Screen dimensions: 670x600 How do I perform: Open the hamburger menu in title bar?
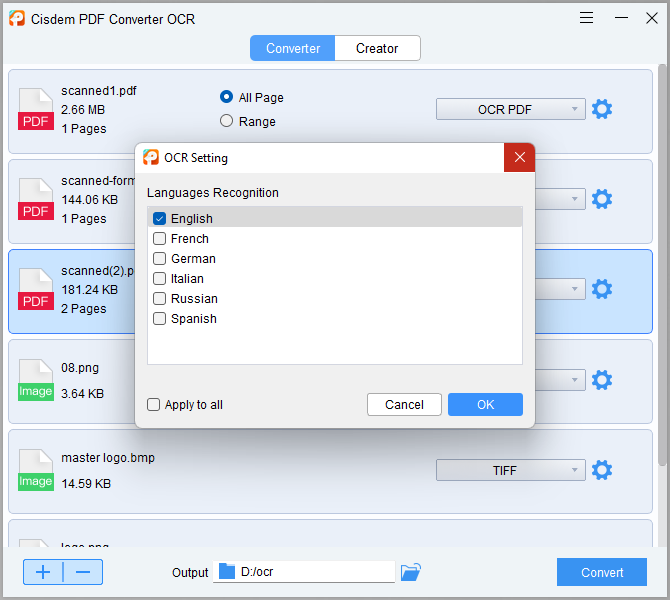587,17
